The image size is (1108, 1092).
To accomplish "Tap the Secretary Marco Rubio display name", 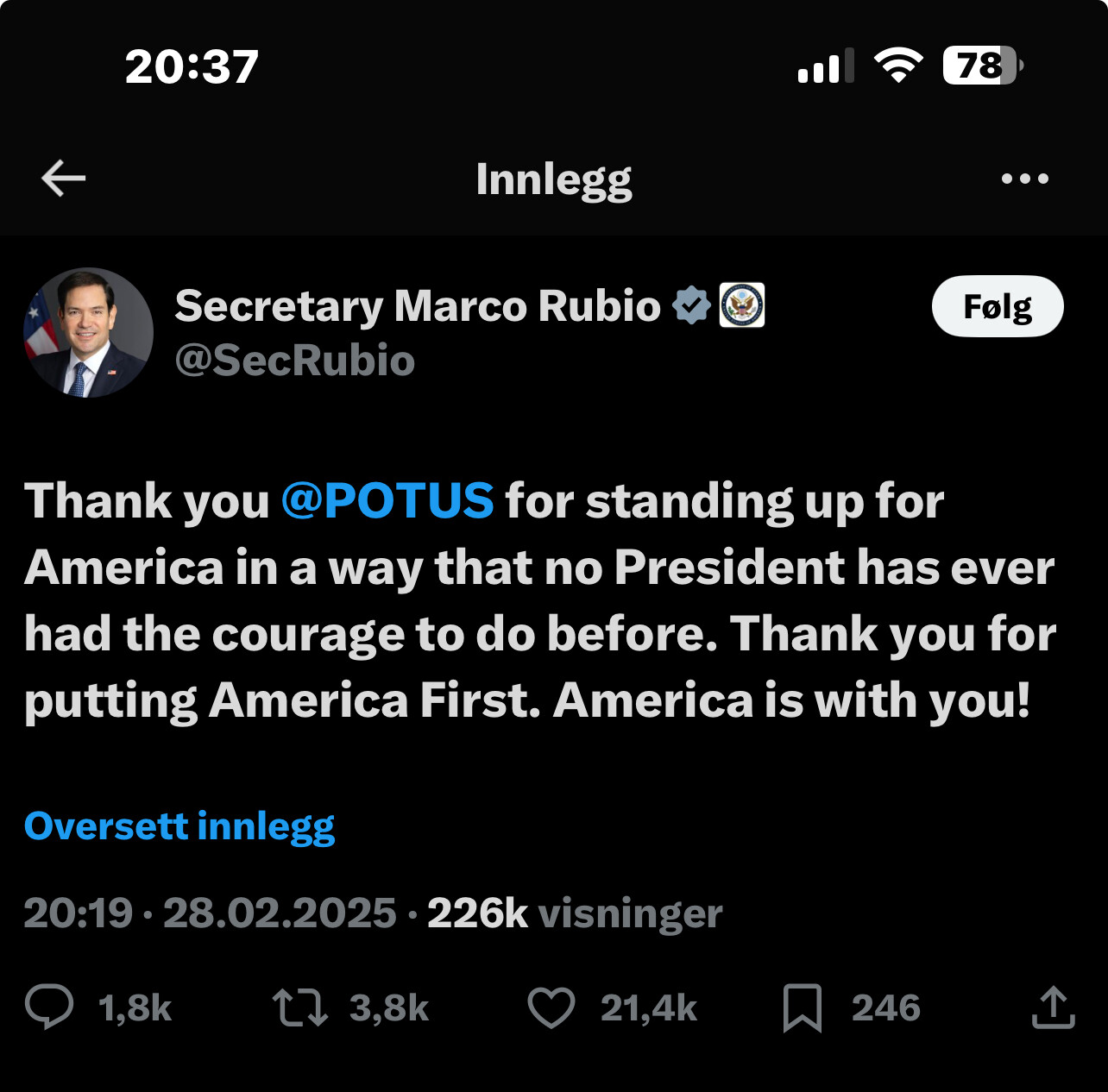I will click(418, 306).
